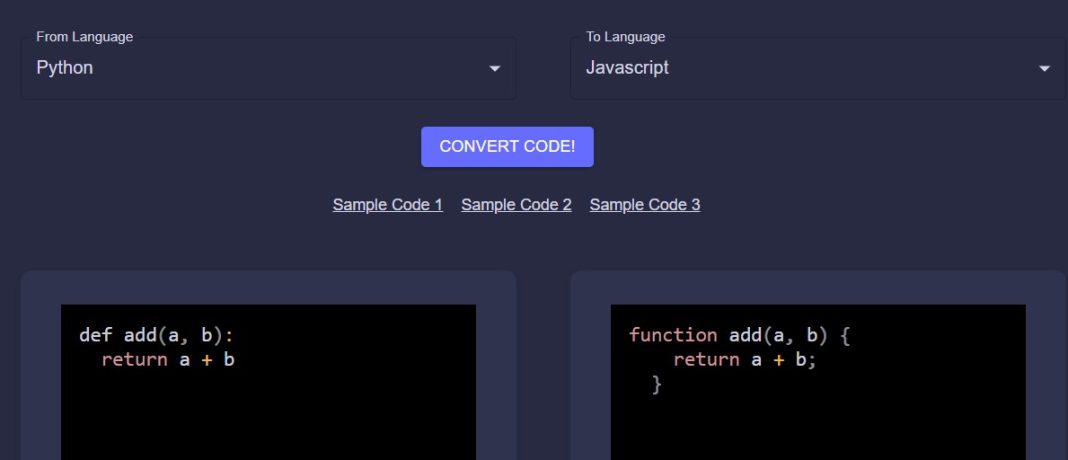Load Sample Code 2
Viewport: 1068px width, 460px height.
[516, 205]
